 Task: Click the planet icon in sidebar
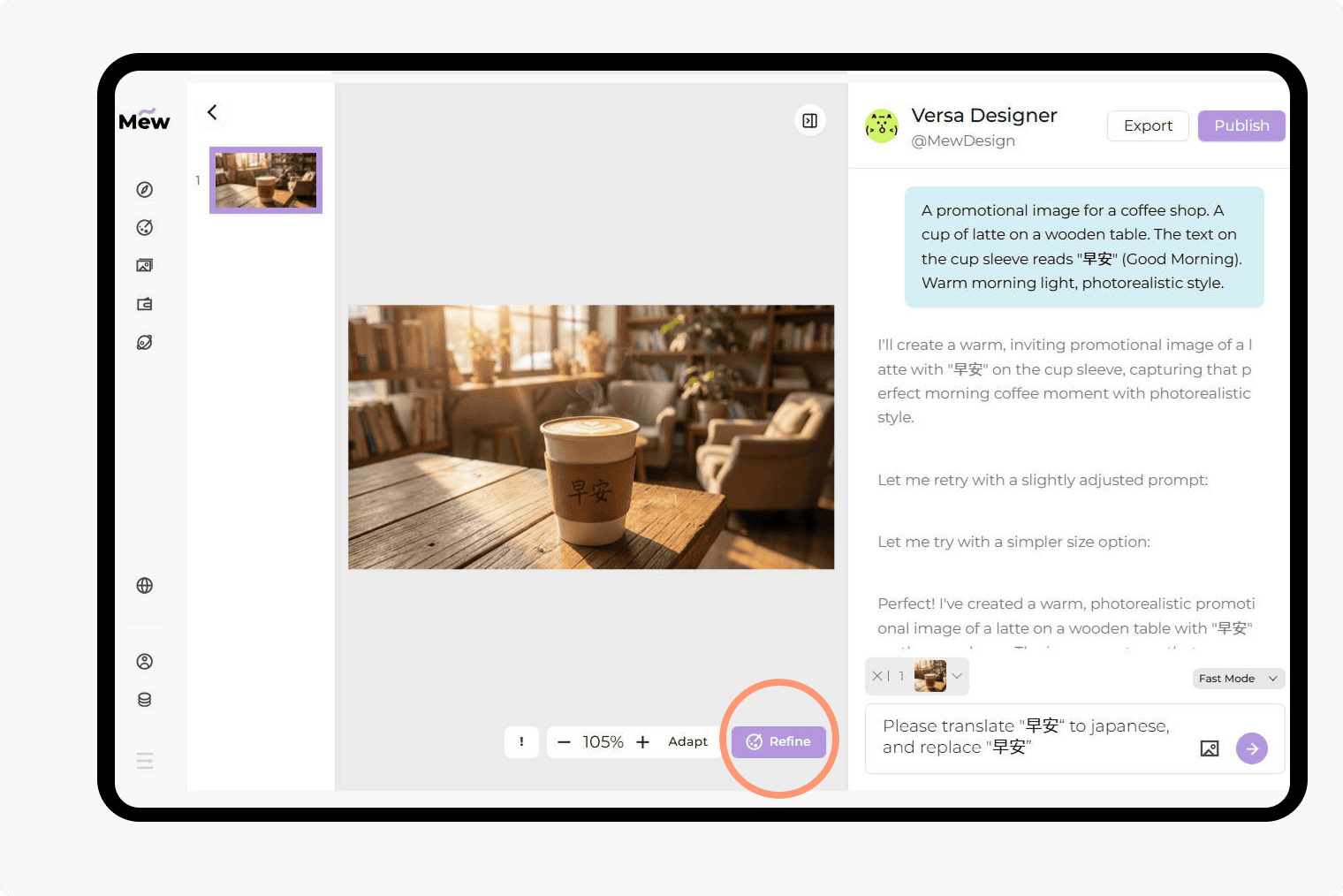click(x=145, y=343)
